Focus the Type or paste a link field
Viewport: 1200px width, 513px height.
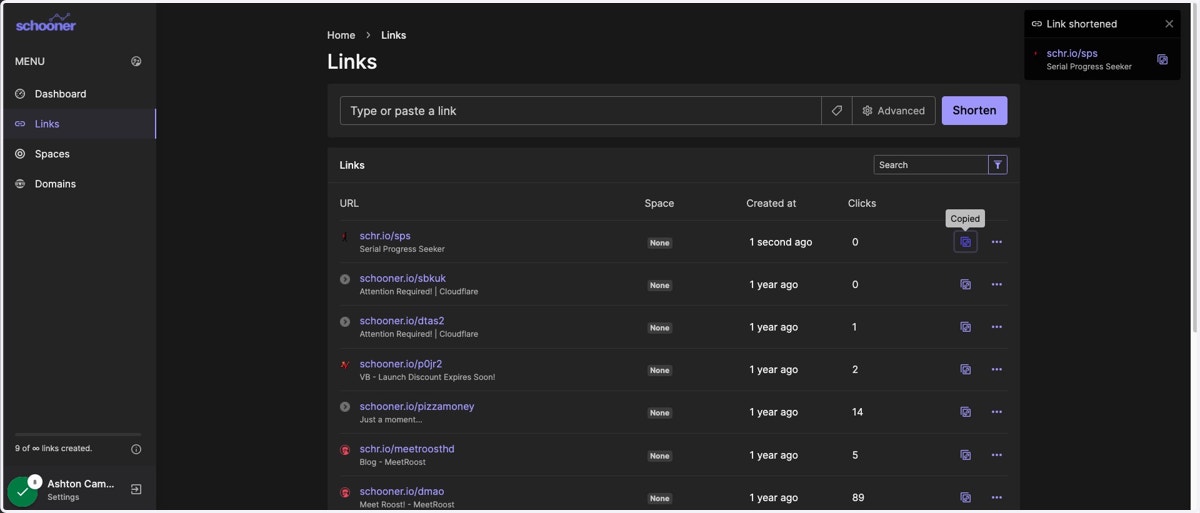click(x=581, y=110)
